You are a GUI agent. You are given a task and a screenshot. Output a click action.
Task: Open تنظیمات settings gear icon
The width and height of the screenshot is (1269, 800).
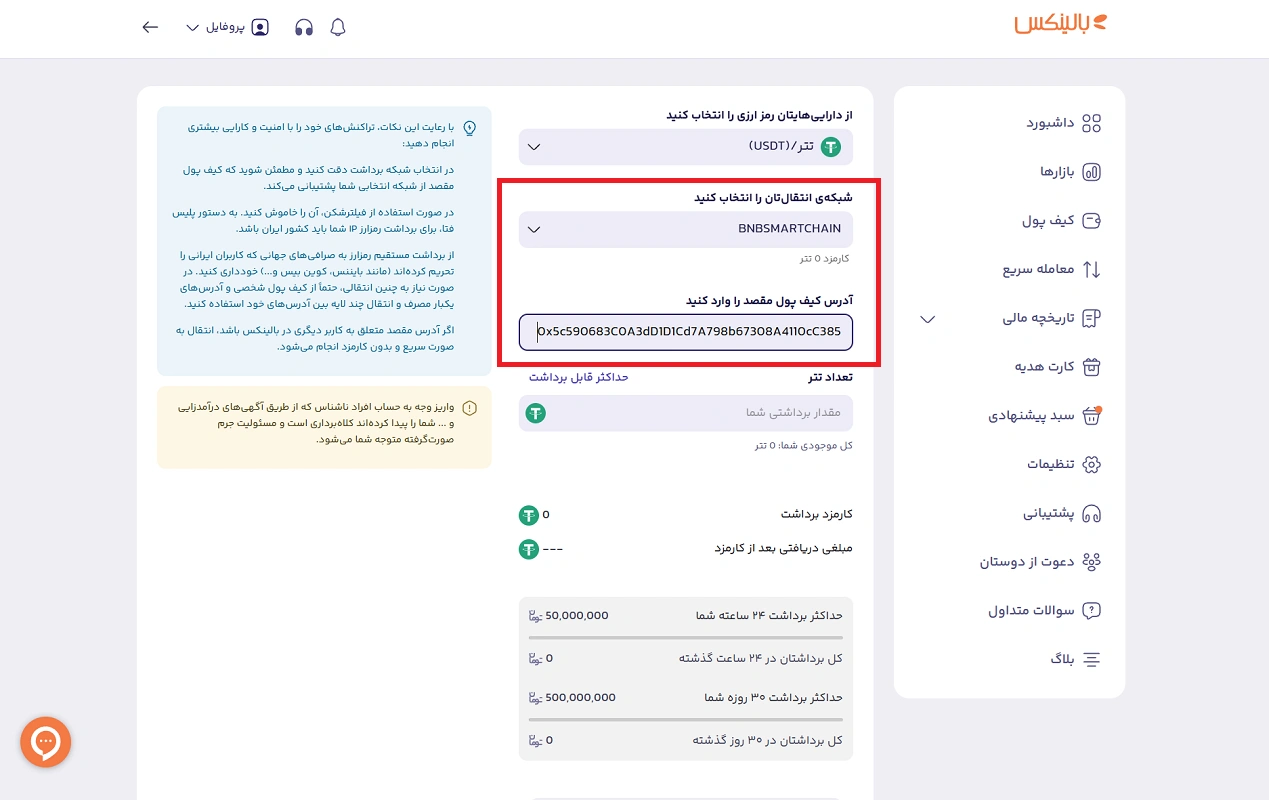tap(1091, 464)
